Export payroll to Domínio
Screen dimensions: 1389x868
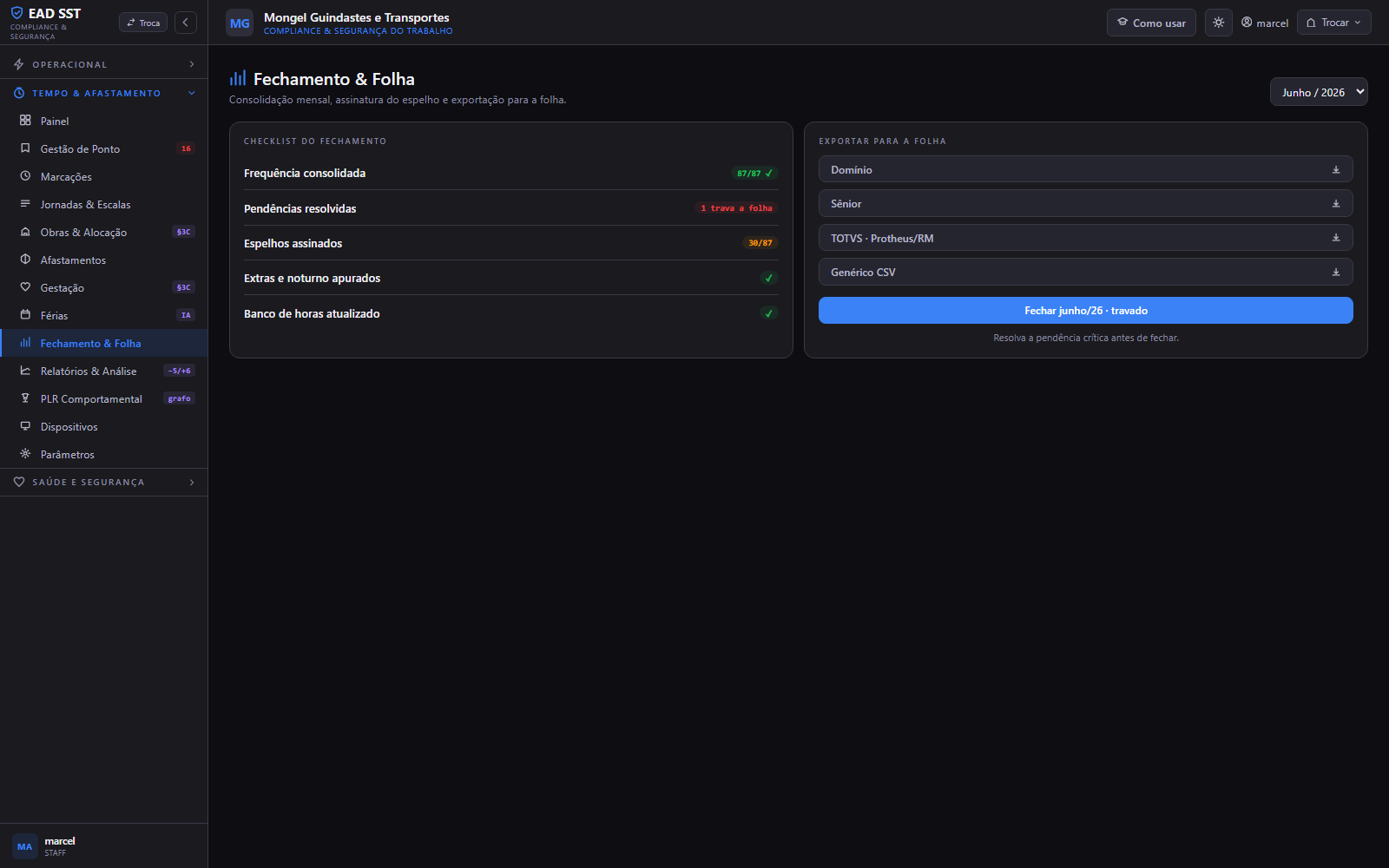[1086, 169]
